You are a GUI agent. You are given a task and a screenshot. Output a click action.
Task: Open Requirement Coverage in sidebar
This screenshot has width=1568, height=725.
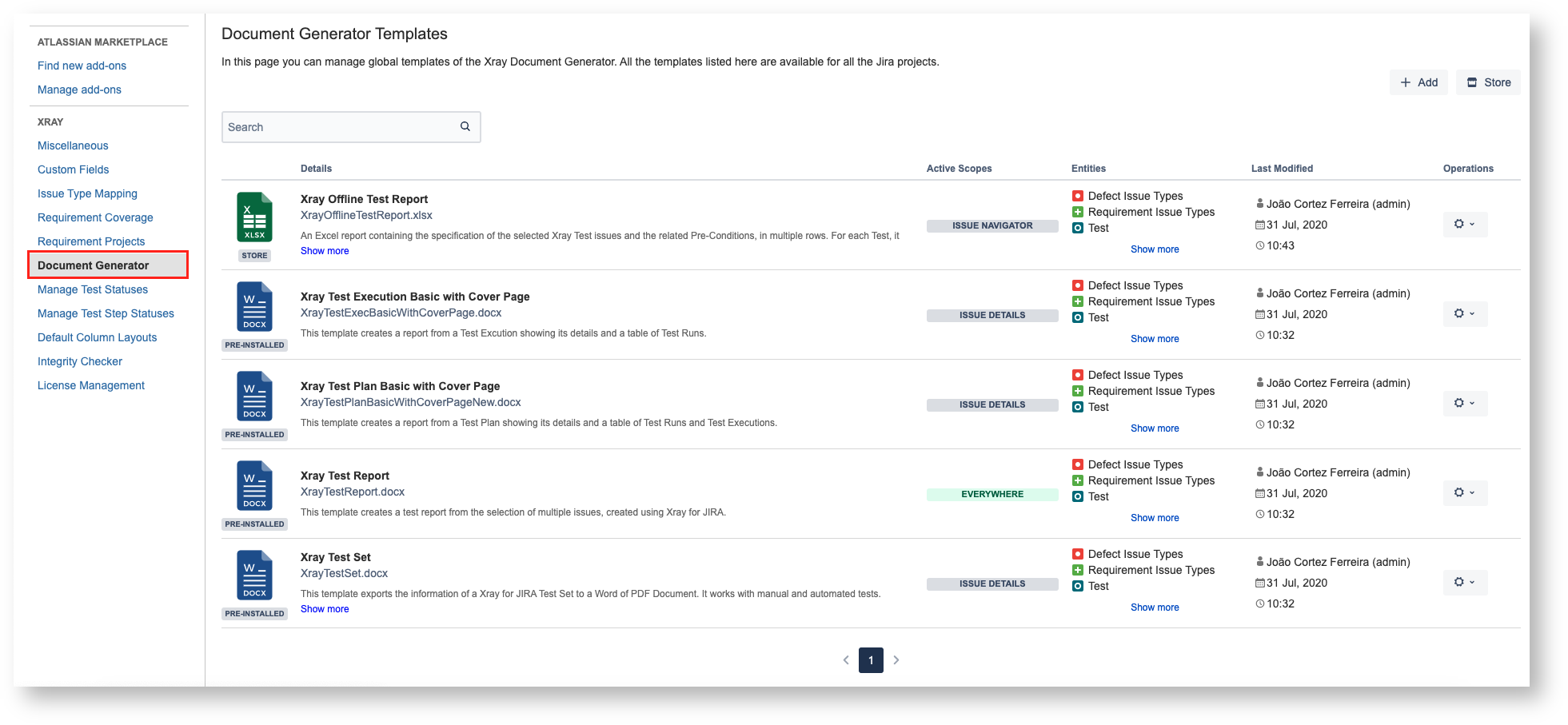coord(95,217)
